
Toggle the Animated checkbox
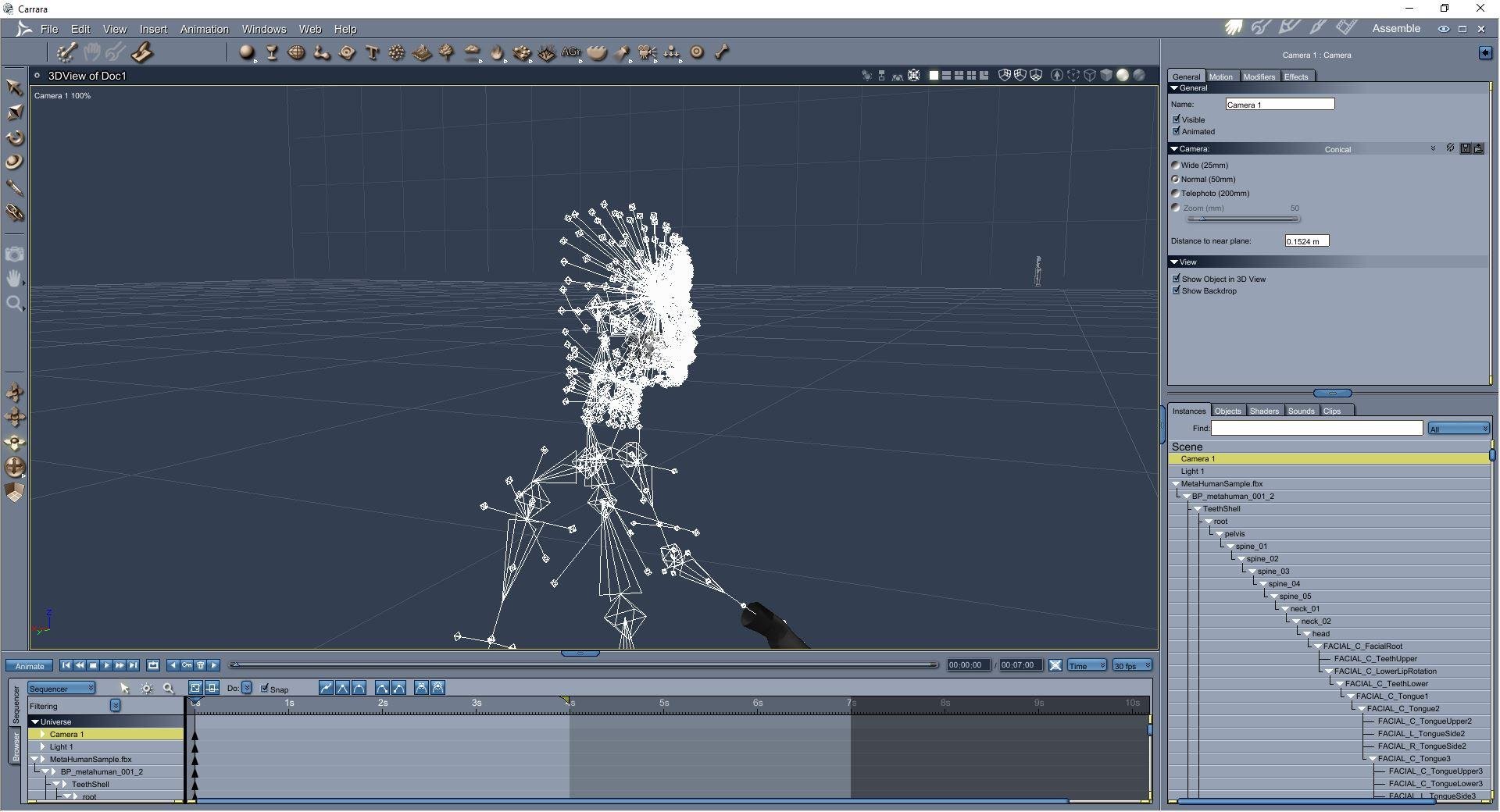(x=1177, y=130)
